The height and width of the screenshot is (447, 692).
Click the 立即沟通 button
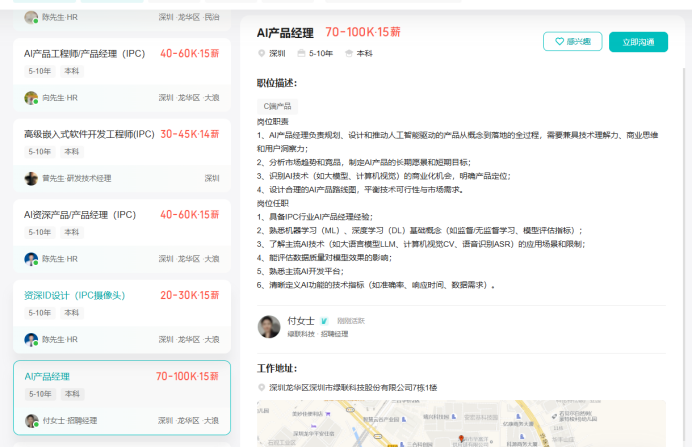[638, 41]
